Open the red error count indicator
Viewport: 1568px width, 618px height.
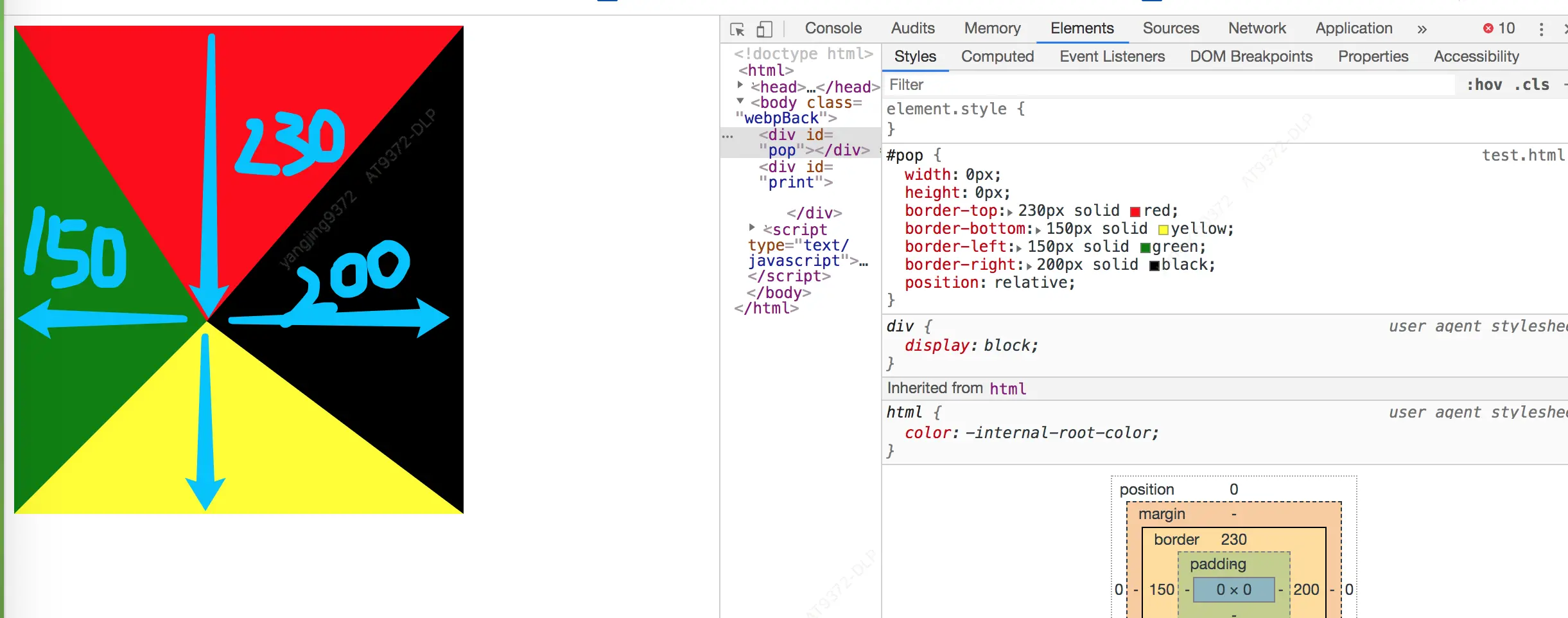coord(1499,28)
